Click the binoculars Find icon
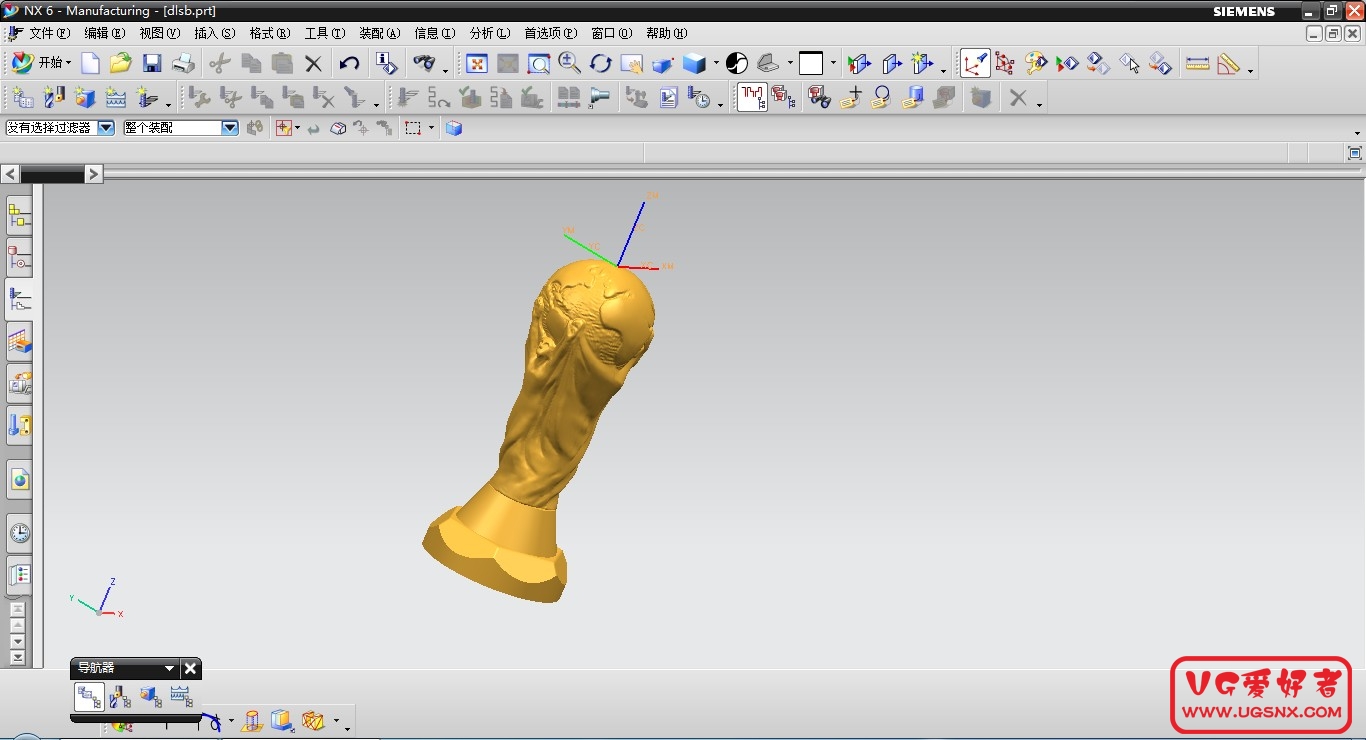The height and width of the screenshot is (740, 1366). (x=425, y=63)
